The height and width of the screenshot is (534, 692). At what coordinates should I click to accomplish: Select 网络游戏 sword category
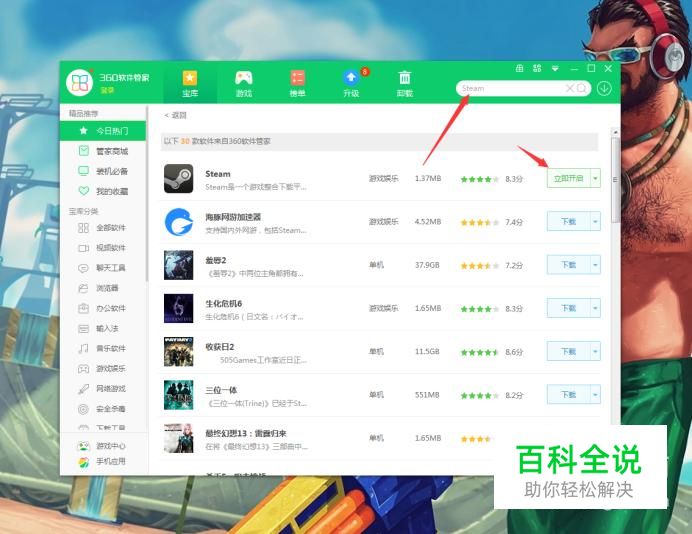(x=103, y=388)
